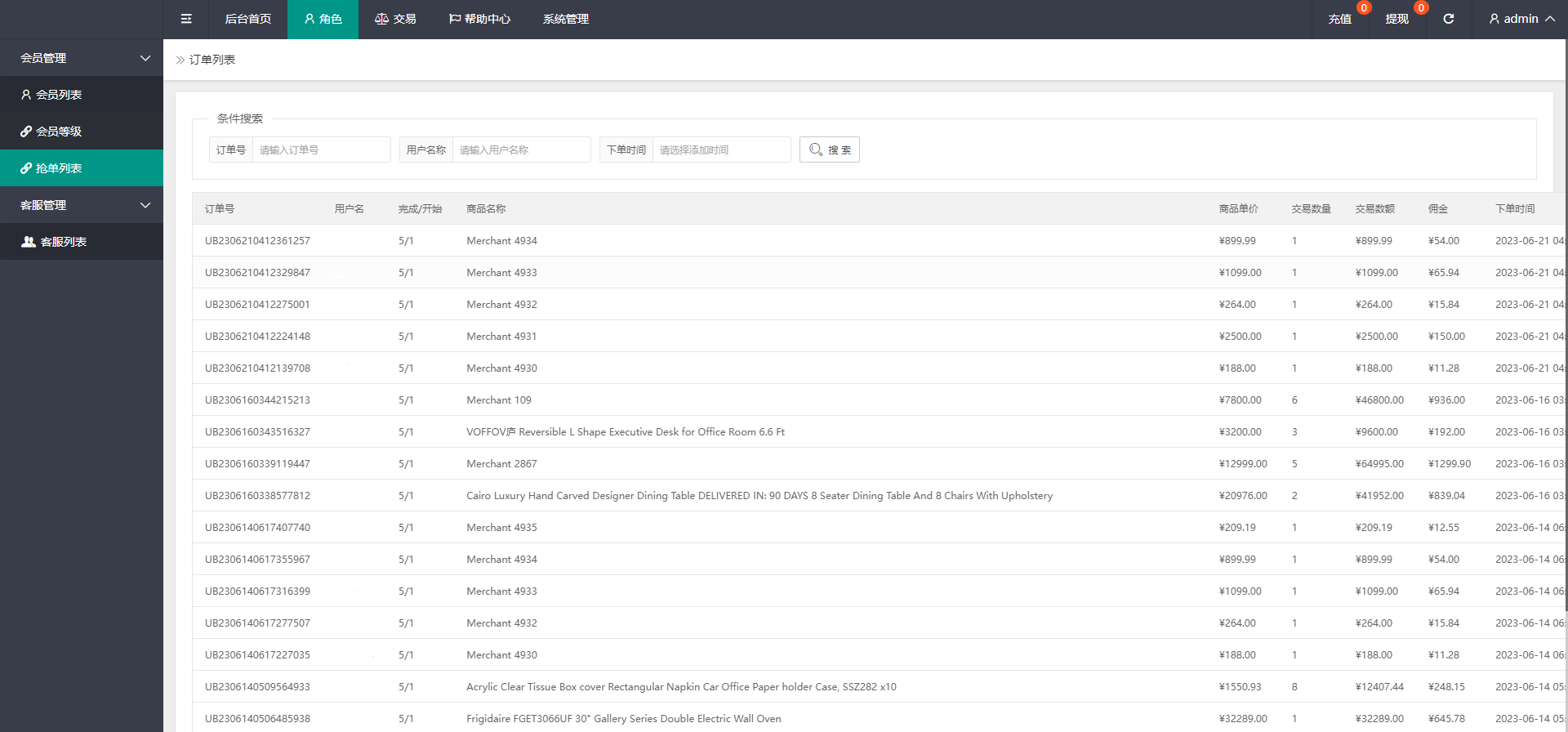Open the 交易 top navigation tab
Screen dimensions: 1568x732
(395, 19)
